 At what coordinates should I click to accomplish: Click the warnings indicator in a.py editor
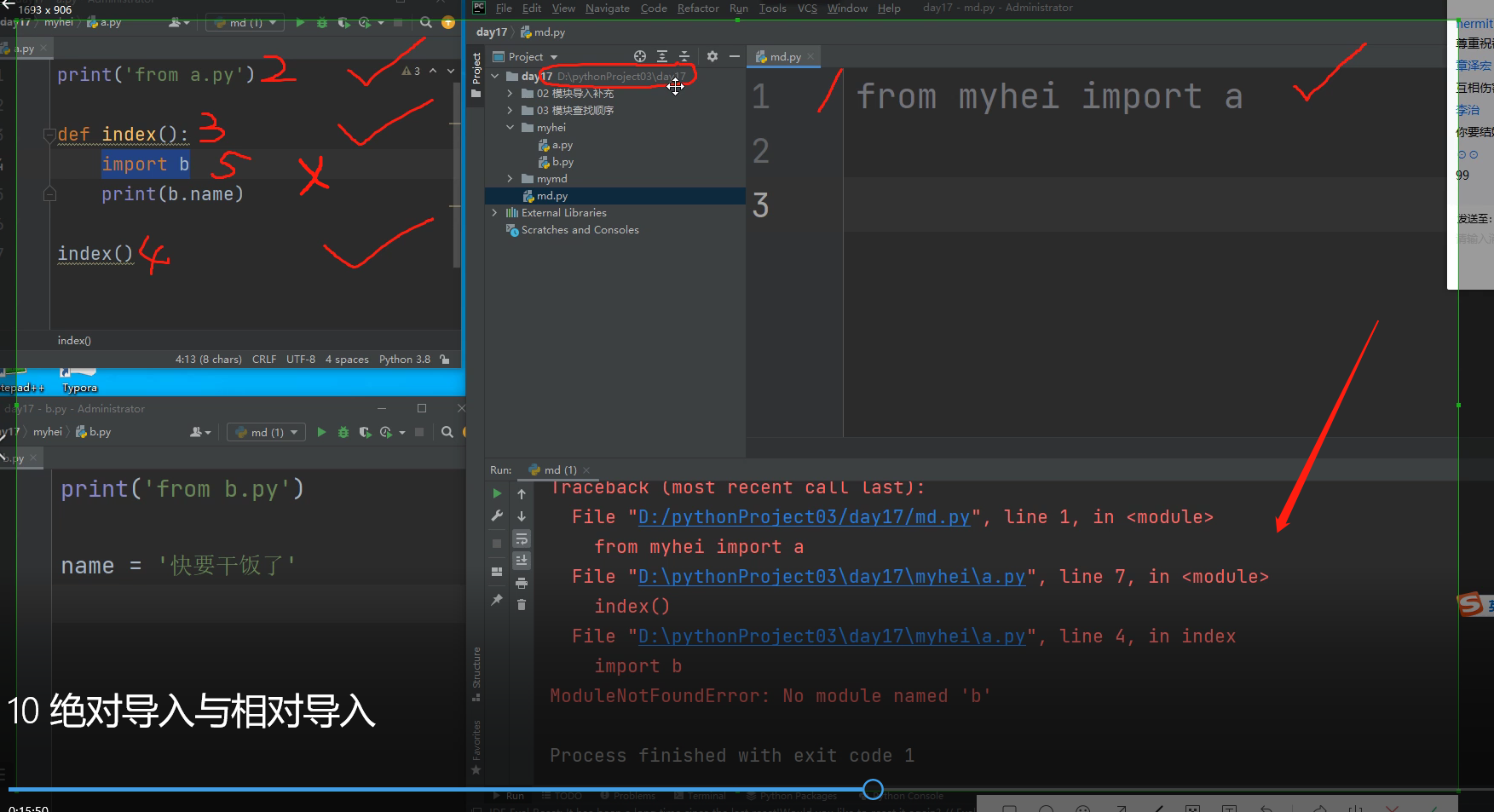[411, 71]
